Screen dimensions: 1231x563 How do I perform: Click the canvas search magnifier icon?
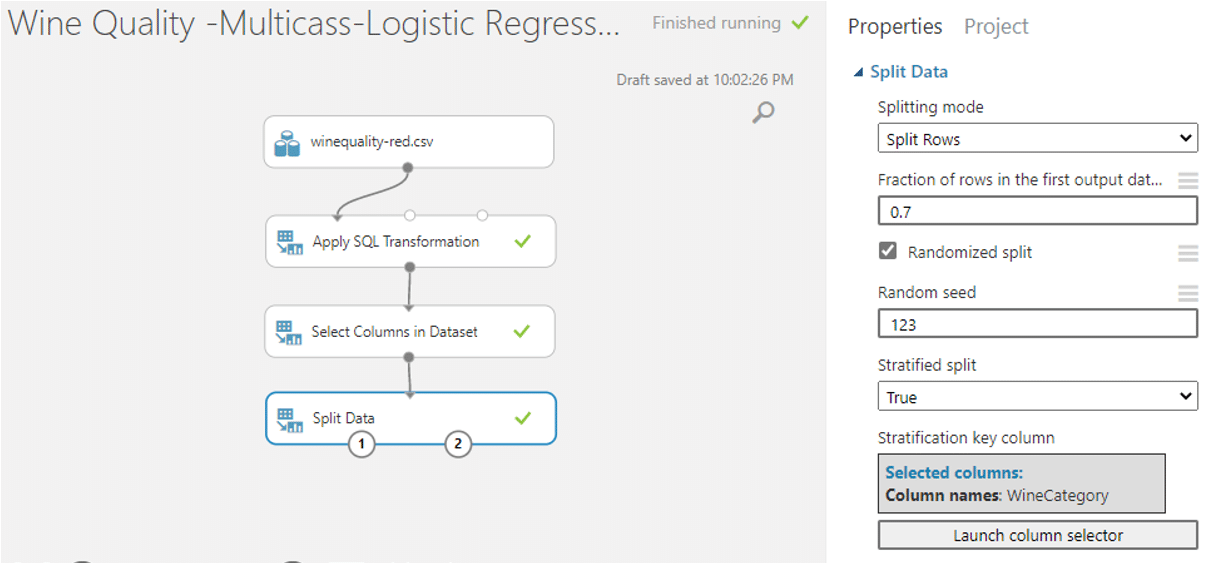pos(763,112)
